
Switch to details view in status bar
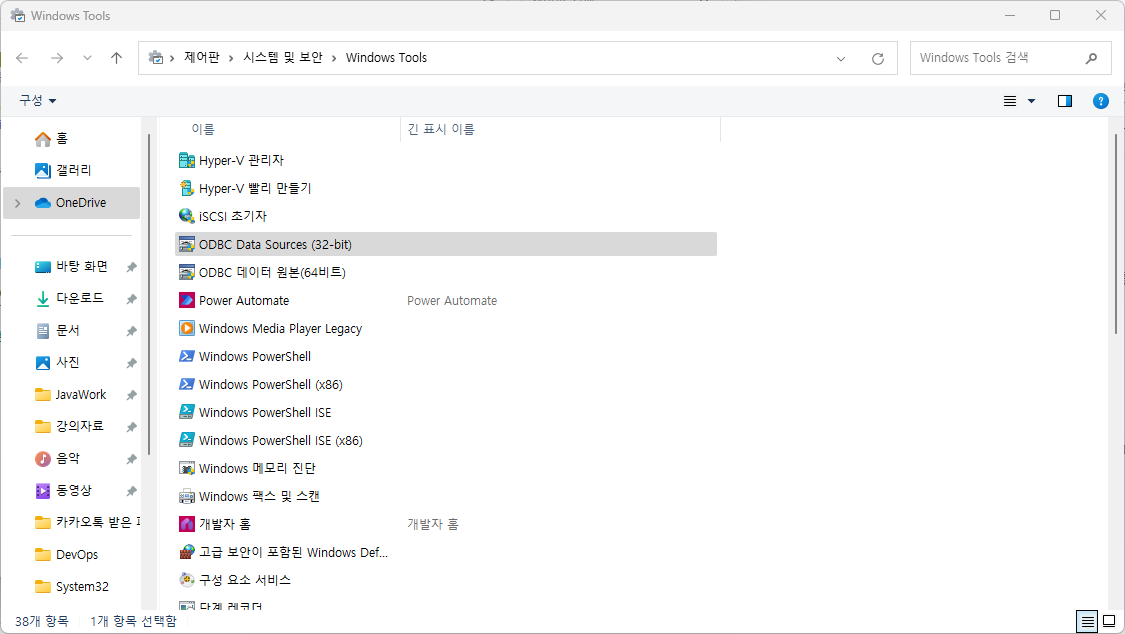(1087, 621)
